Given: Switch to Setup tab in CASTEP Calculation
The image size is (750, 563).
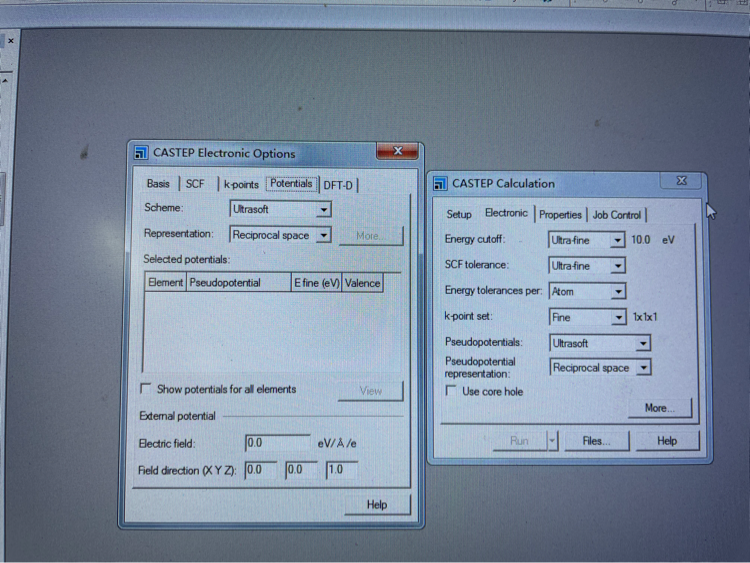Looking at the screenshot, I should 459,214.
